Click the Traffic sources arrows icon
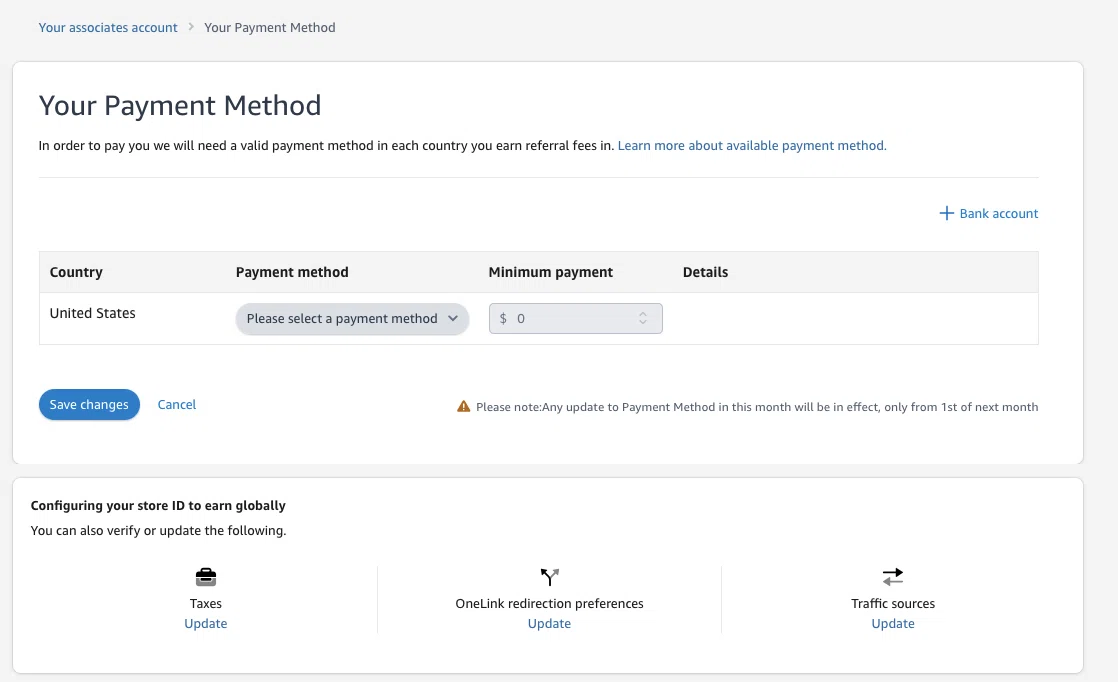This screenshot has height=682, width=1118. click(x=893, y=577)
